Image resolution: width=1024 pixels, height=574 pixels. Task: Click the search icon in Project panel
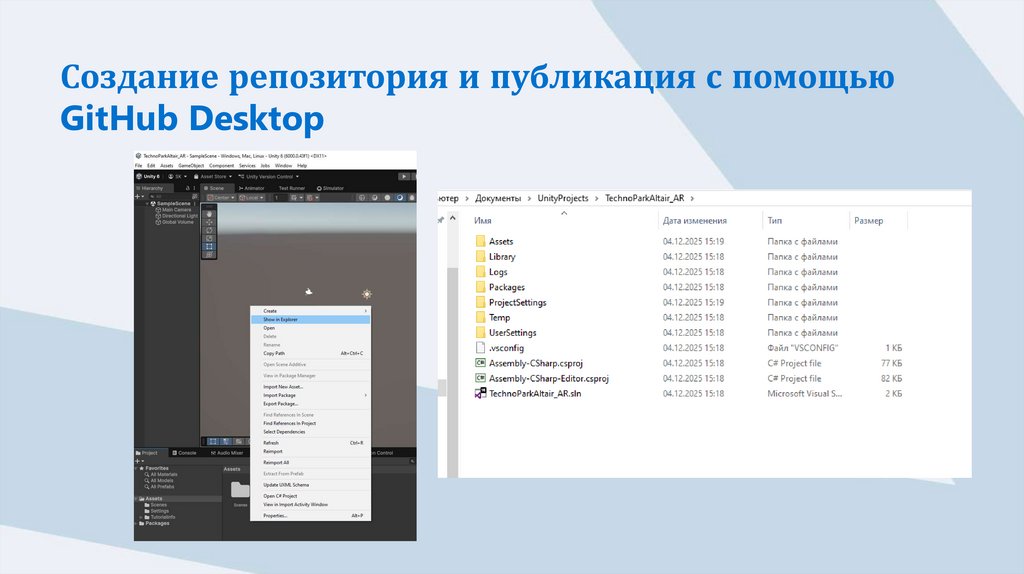point(412,461)
